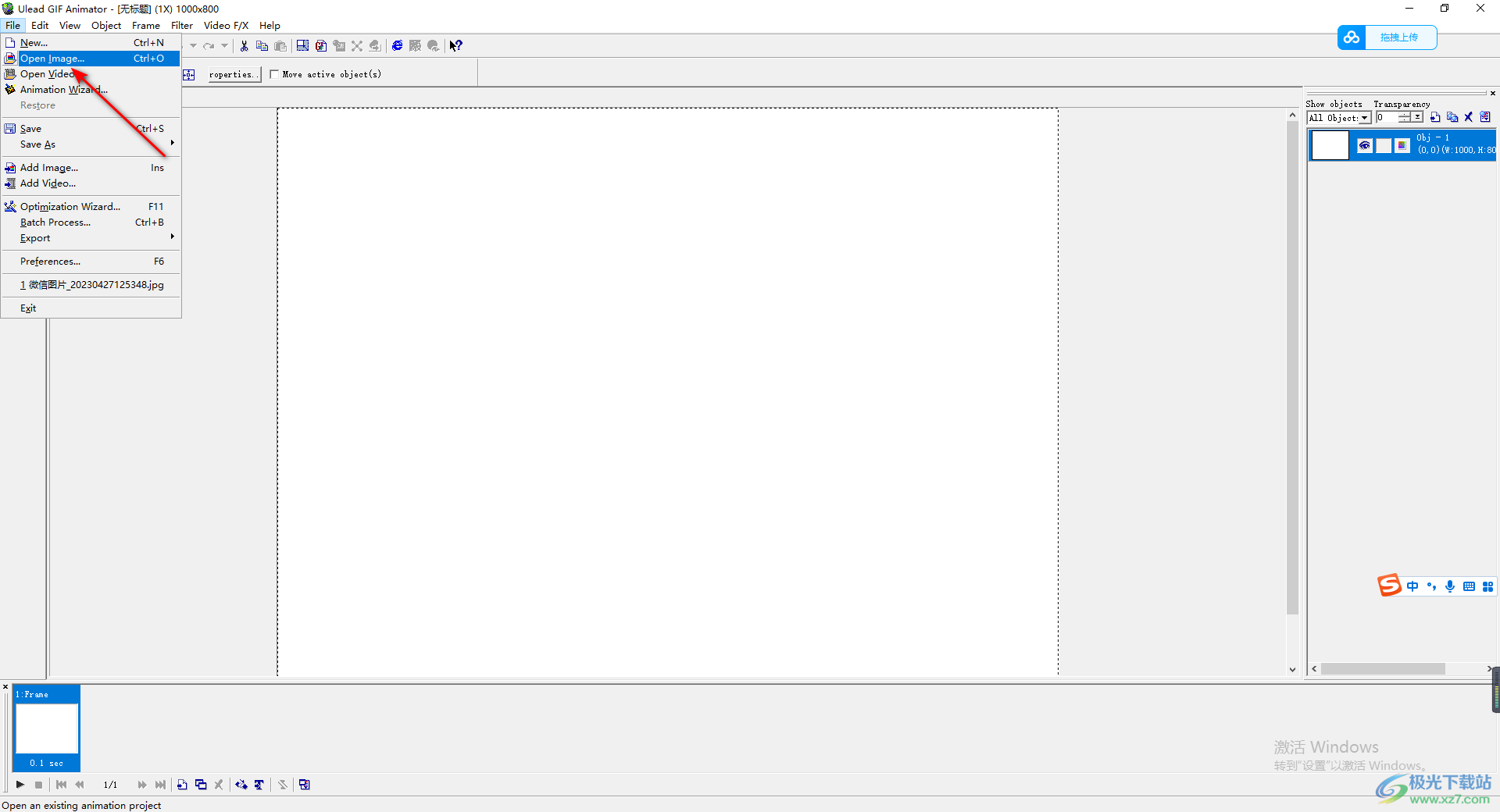Image resolution: width=1500 pixels, height=812 pixels.
Task: Toggle the eye visibility of Obj - 1
Action: pyautogui.click(x=1365, y=145)
